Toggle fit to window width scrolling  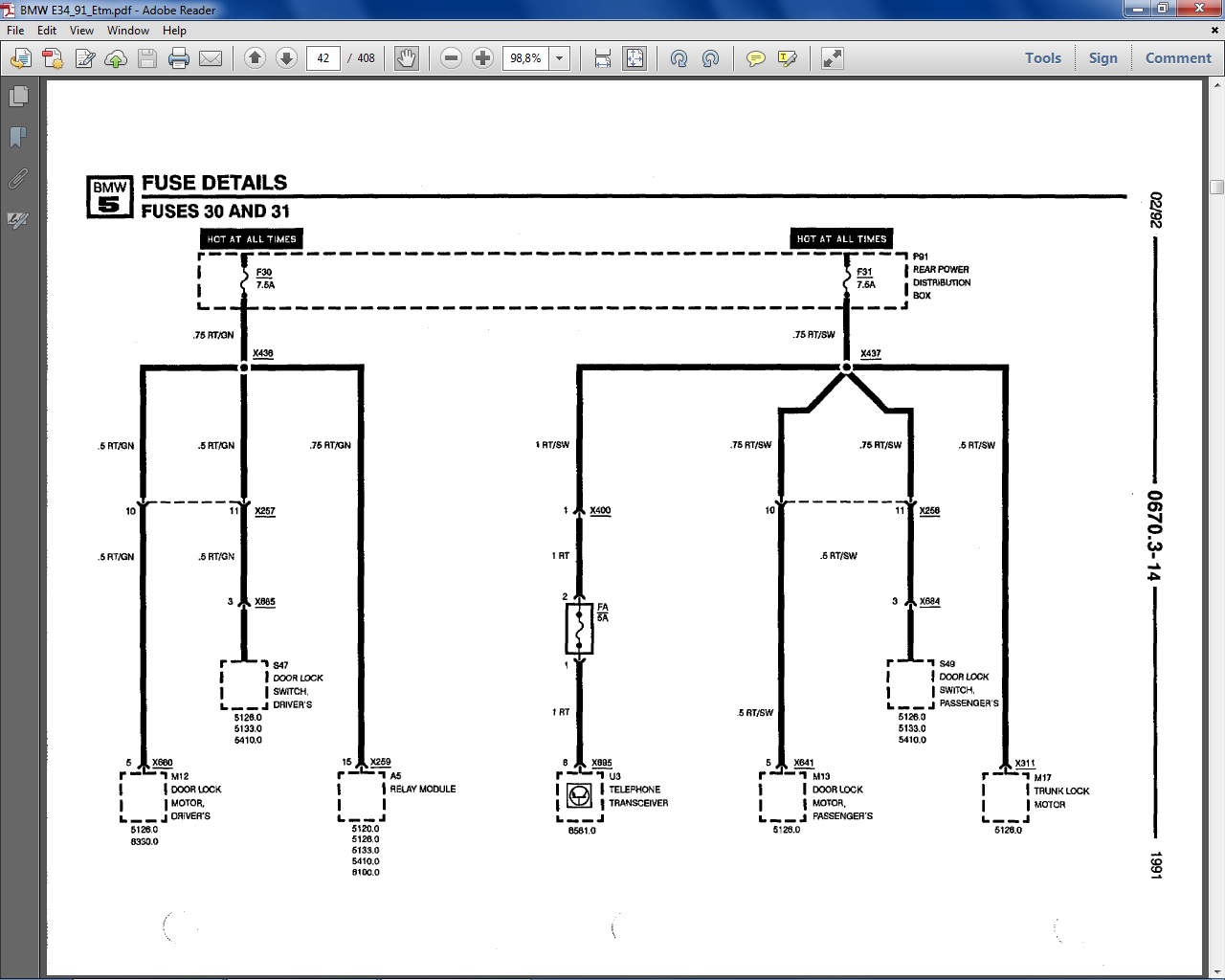point(603,58)
